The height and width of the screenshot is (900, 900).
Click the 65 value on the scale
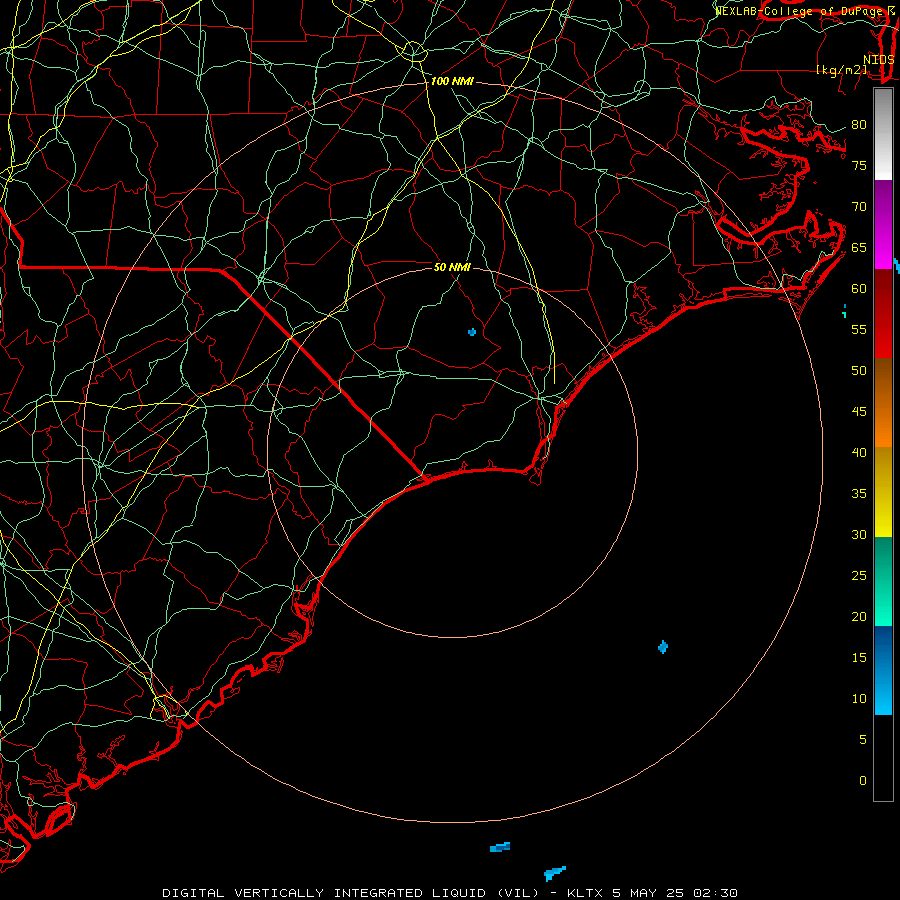[859, 247]
